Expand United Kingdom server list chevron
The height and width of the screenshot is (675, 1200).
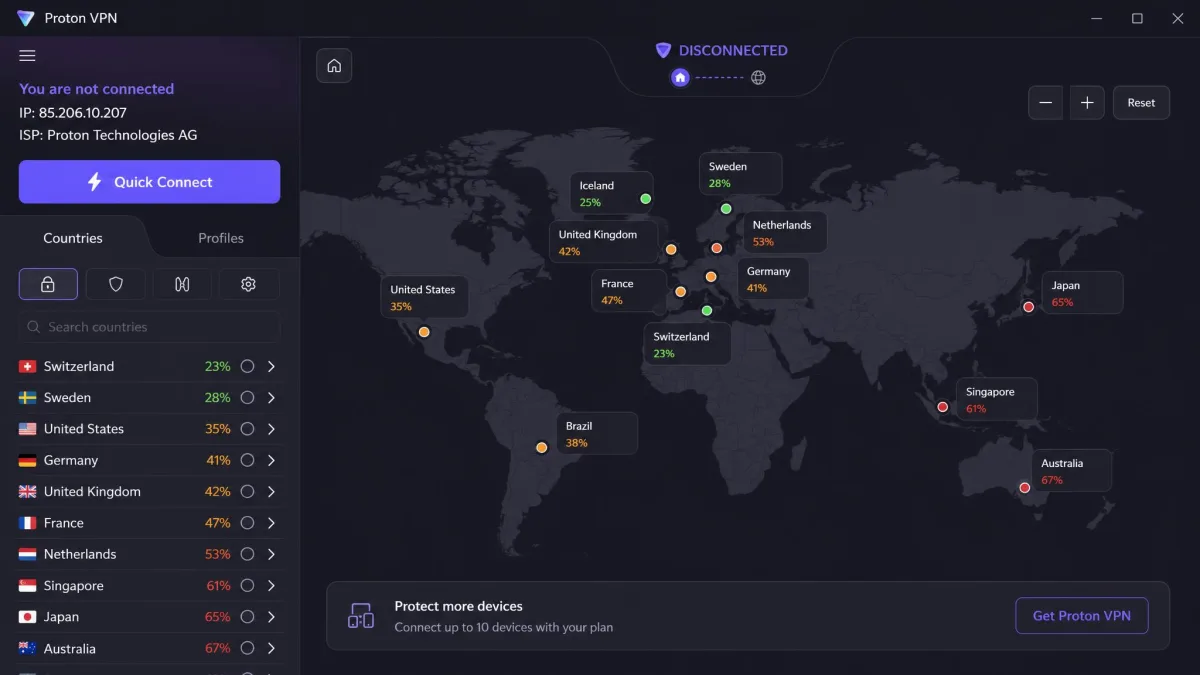[271, 491]
